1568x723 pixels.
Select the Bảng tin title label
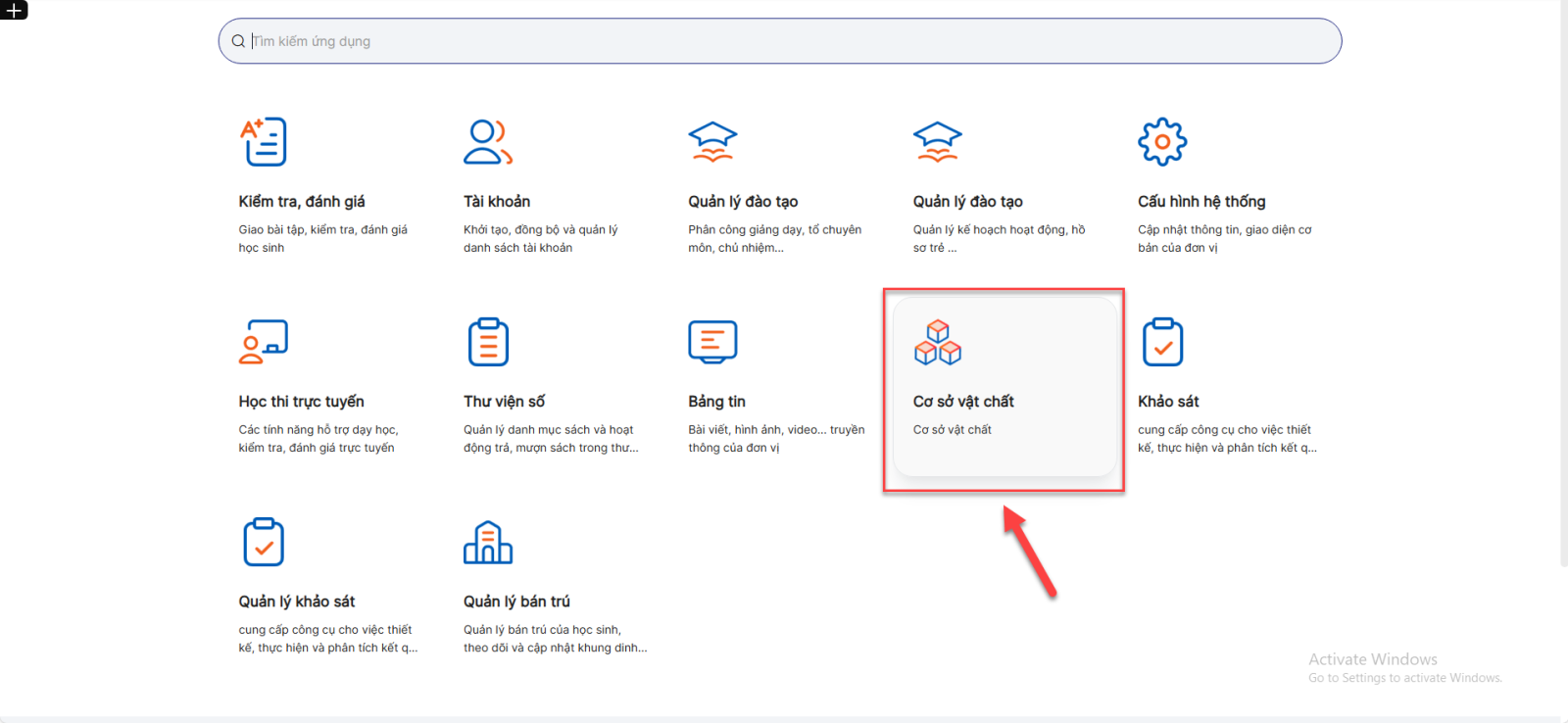716,401
